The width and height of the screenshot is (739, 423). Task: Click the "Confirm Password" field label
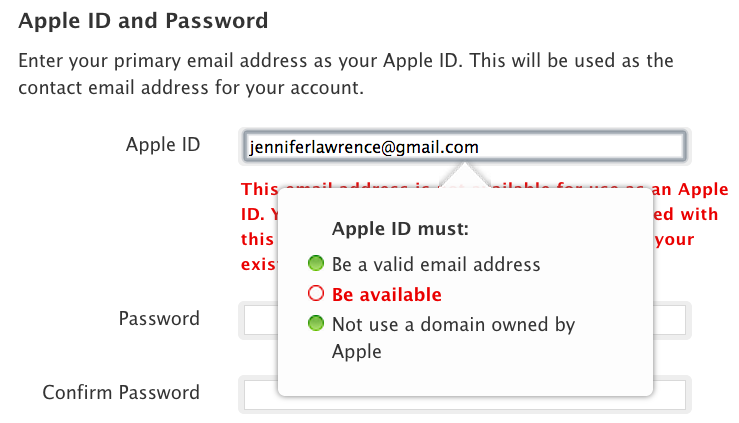[121, 392]
